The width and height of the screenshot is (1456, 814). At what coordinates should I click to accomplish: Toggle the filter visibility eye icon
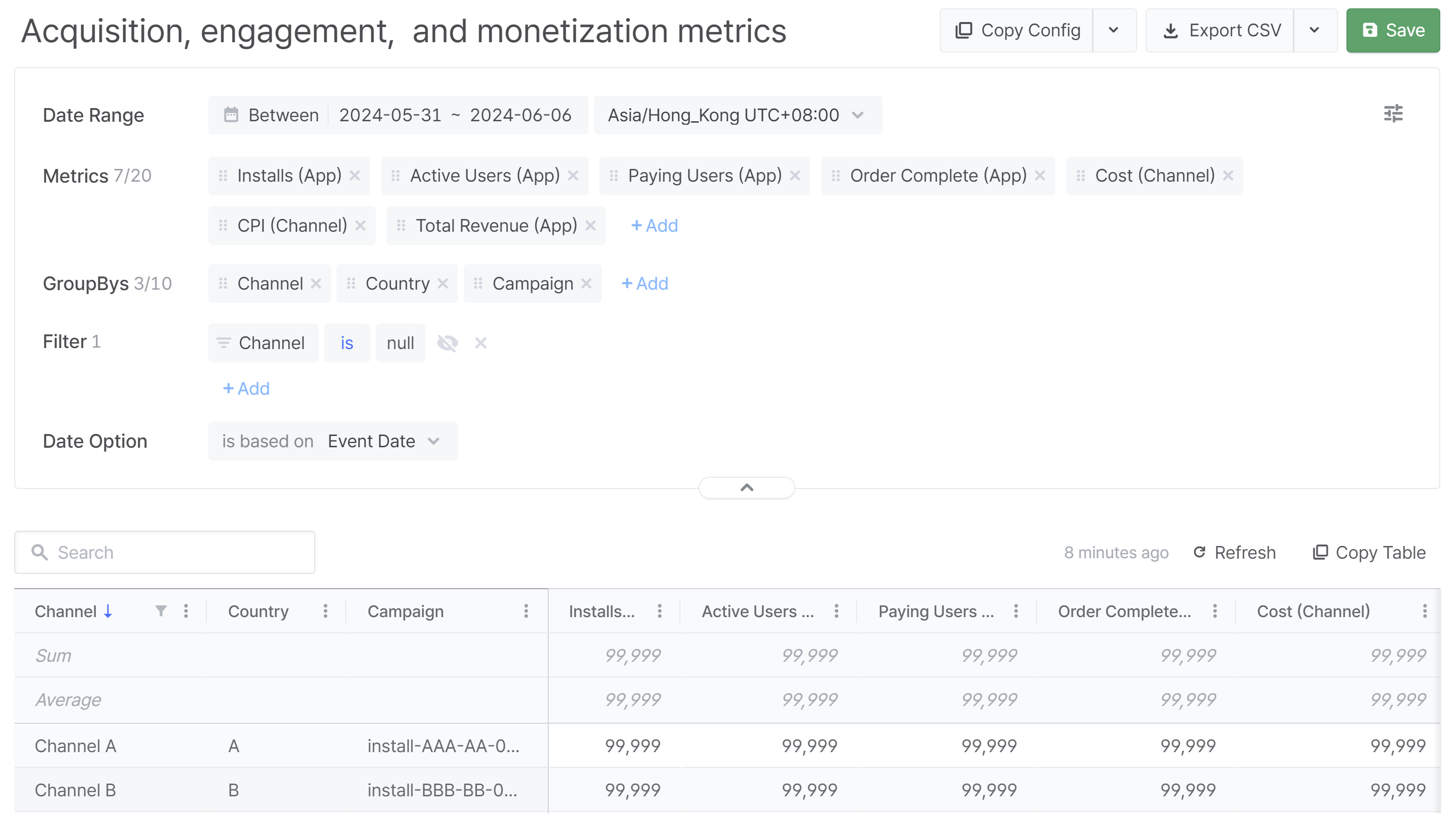pyautogui.click(x=448, y=343)
